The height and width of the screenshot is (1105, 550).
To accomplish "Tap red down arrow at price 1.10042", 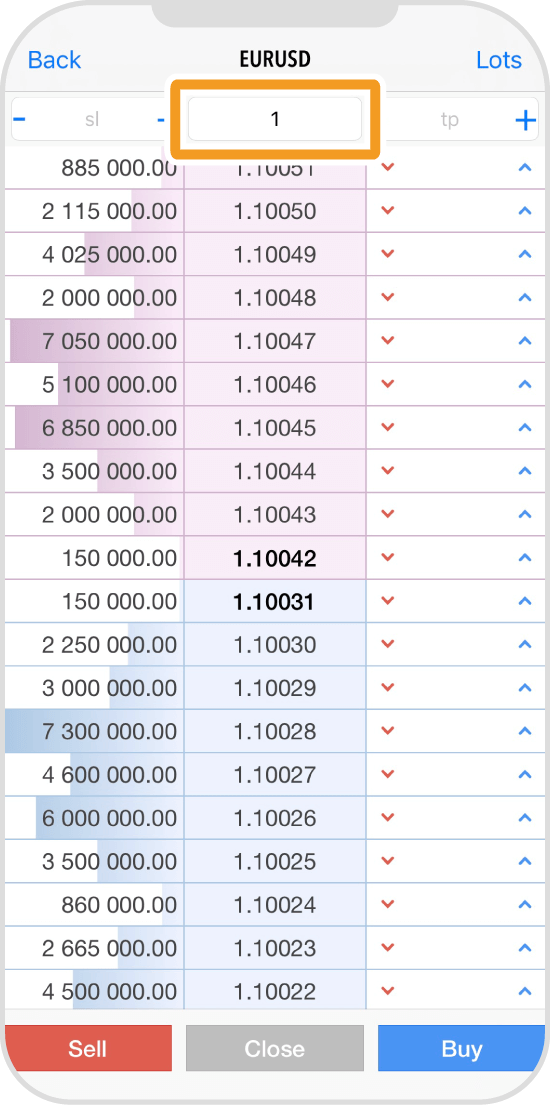I will point(387,558).
